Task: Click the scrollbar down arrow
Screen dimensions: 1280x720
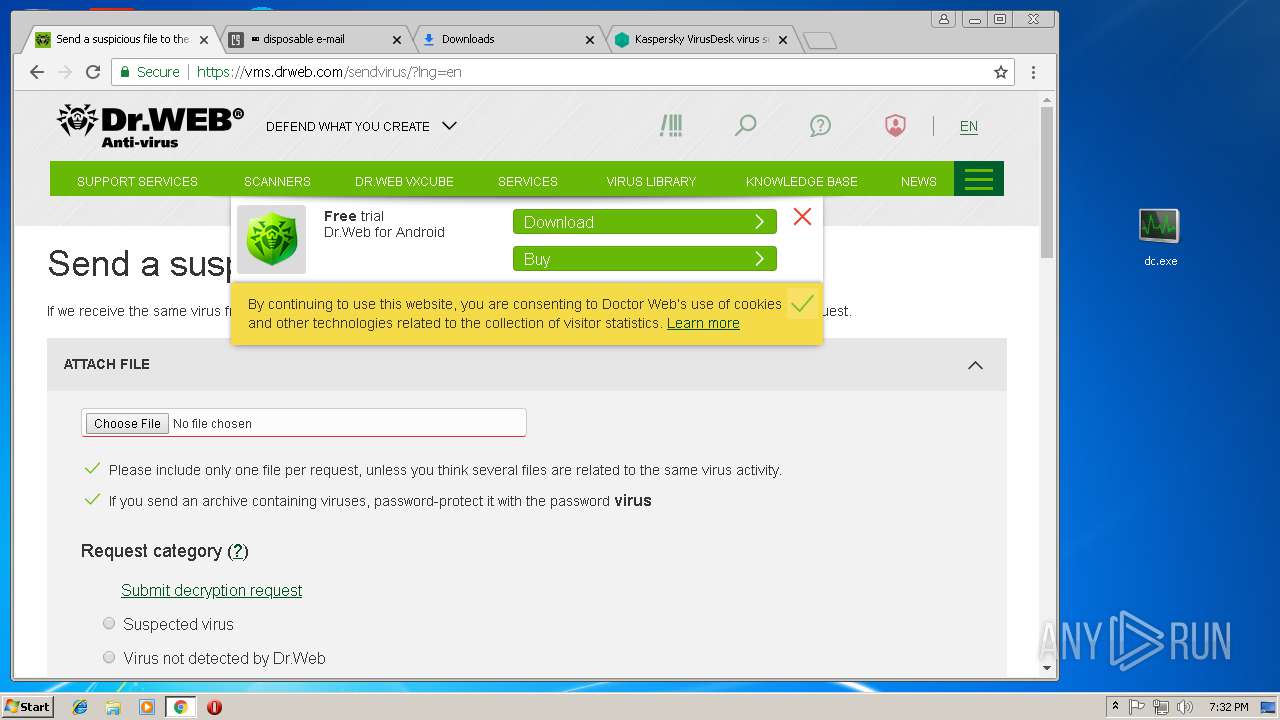Action: click(1047, 668)
